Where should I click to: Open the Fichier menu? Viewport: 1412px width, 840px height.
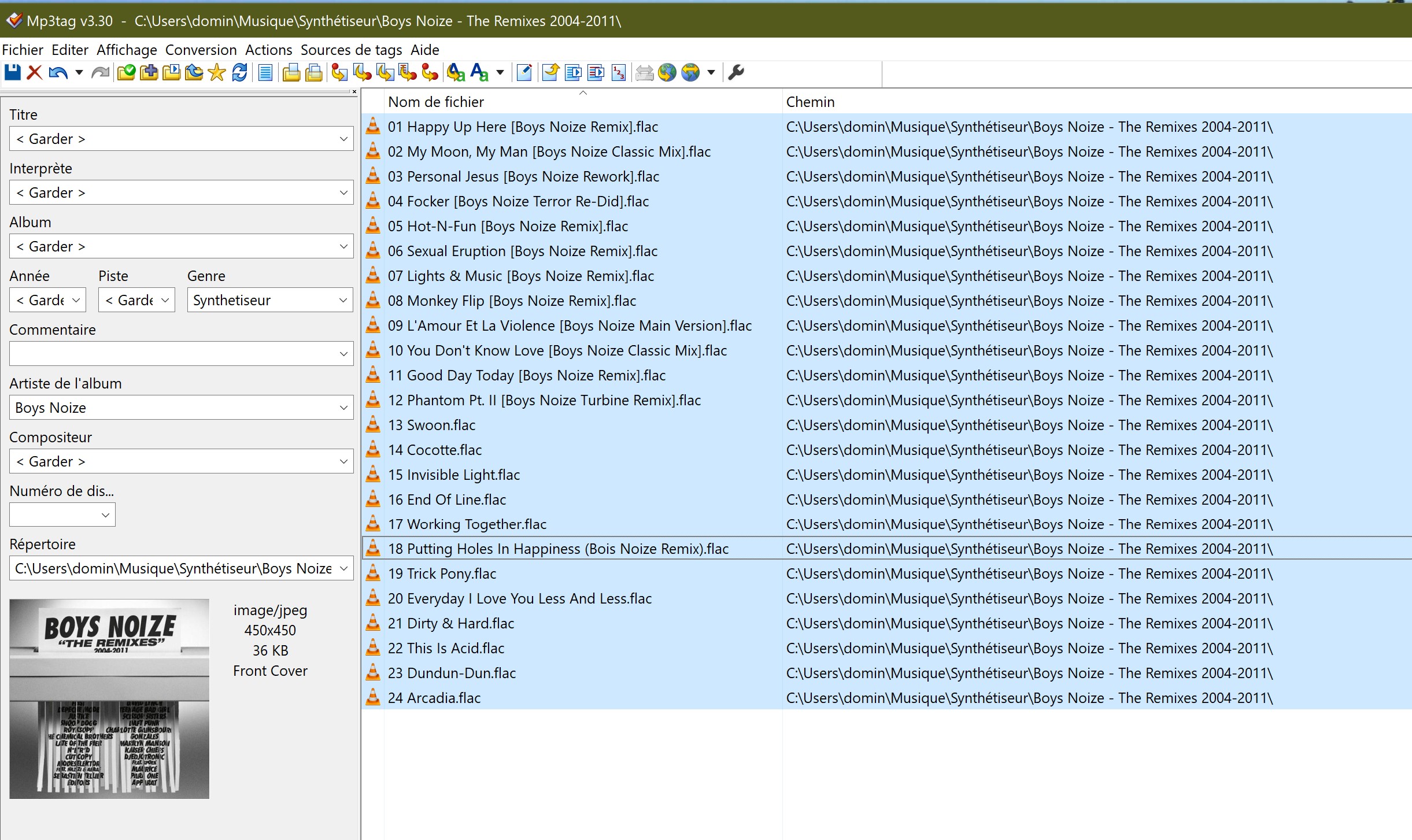[x=23, y=50]
